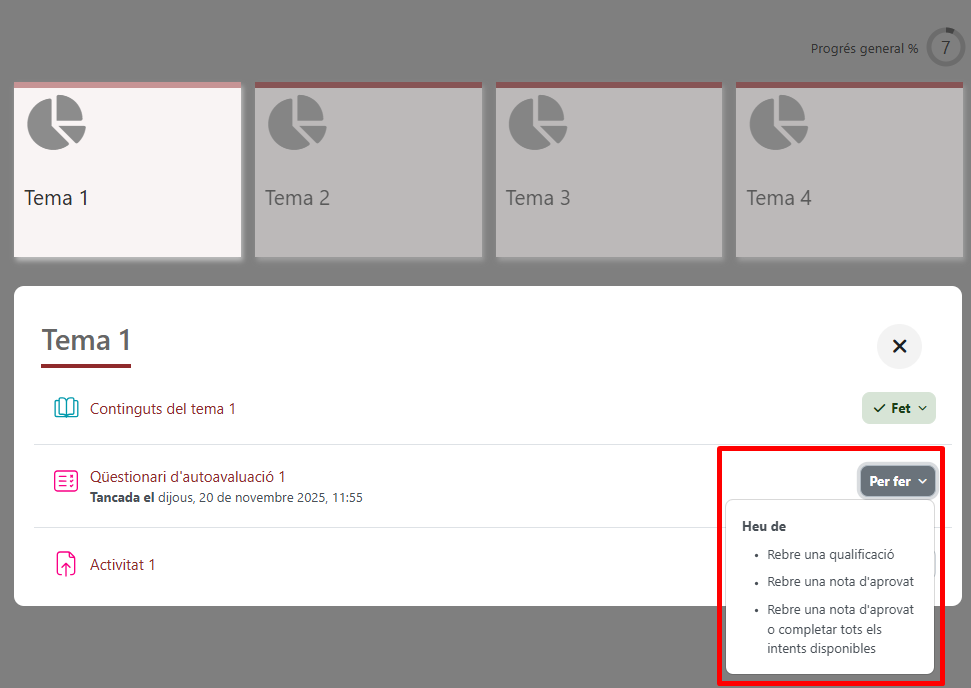Image resolution: width=971 pixels, height=688 pixels.
Task: Open the Tema 4 tile label
Action: tap(778, 198)
